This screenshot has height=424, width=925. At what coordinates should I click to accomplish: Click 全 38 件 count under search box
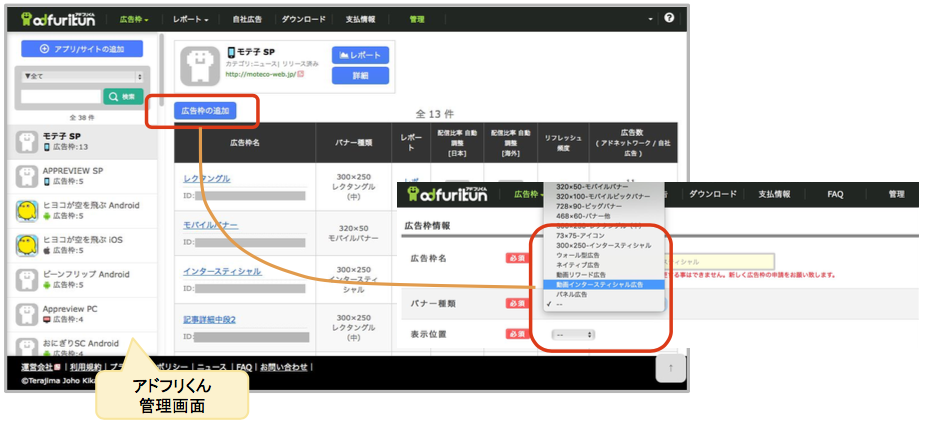81,117
